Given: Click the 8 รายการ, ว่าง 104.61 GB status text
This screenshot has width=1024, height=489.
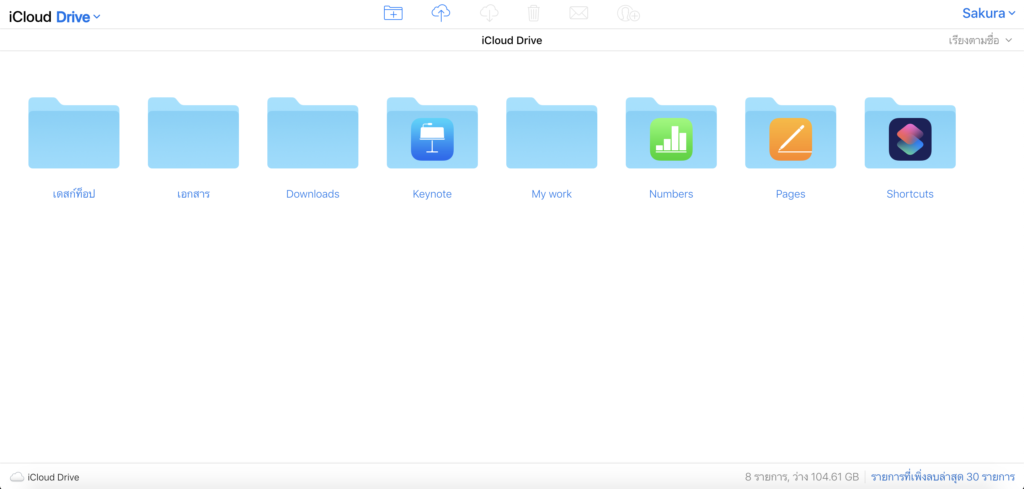Looking at the screenshot, I should point(802,477).
